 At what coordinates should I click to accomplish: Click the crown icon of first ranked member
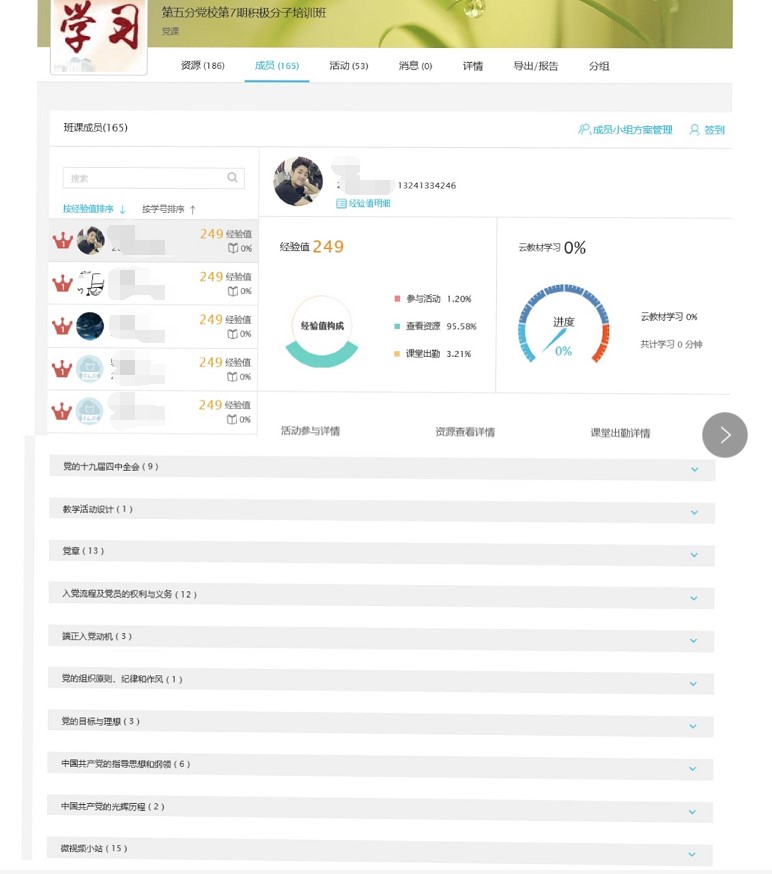[x=62, y=241]
